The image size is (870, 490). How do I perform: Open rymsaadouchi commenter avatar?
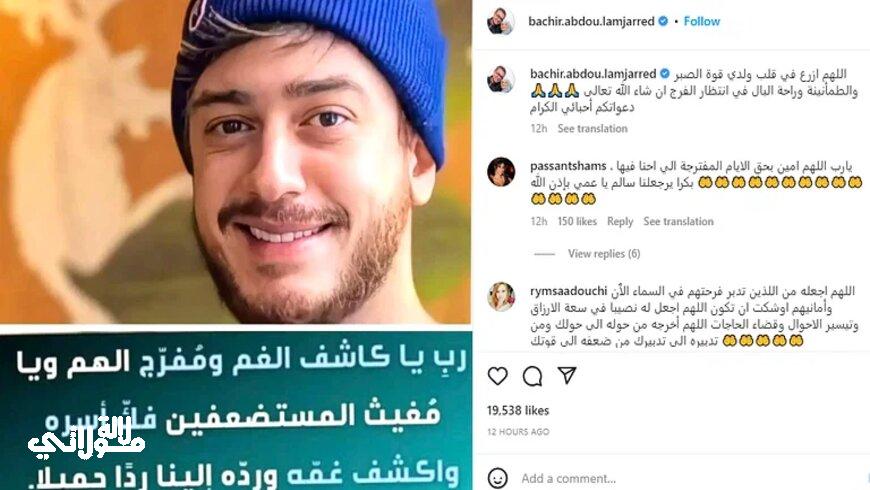point(501,297)
